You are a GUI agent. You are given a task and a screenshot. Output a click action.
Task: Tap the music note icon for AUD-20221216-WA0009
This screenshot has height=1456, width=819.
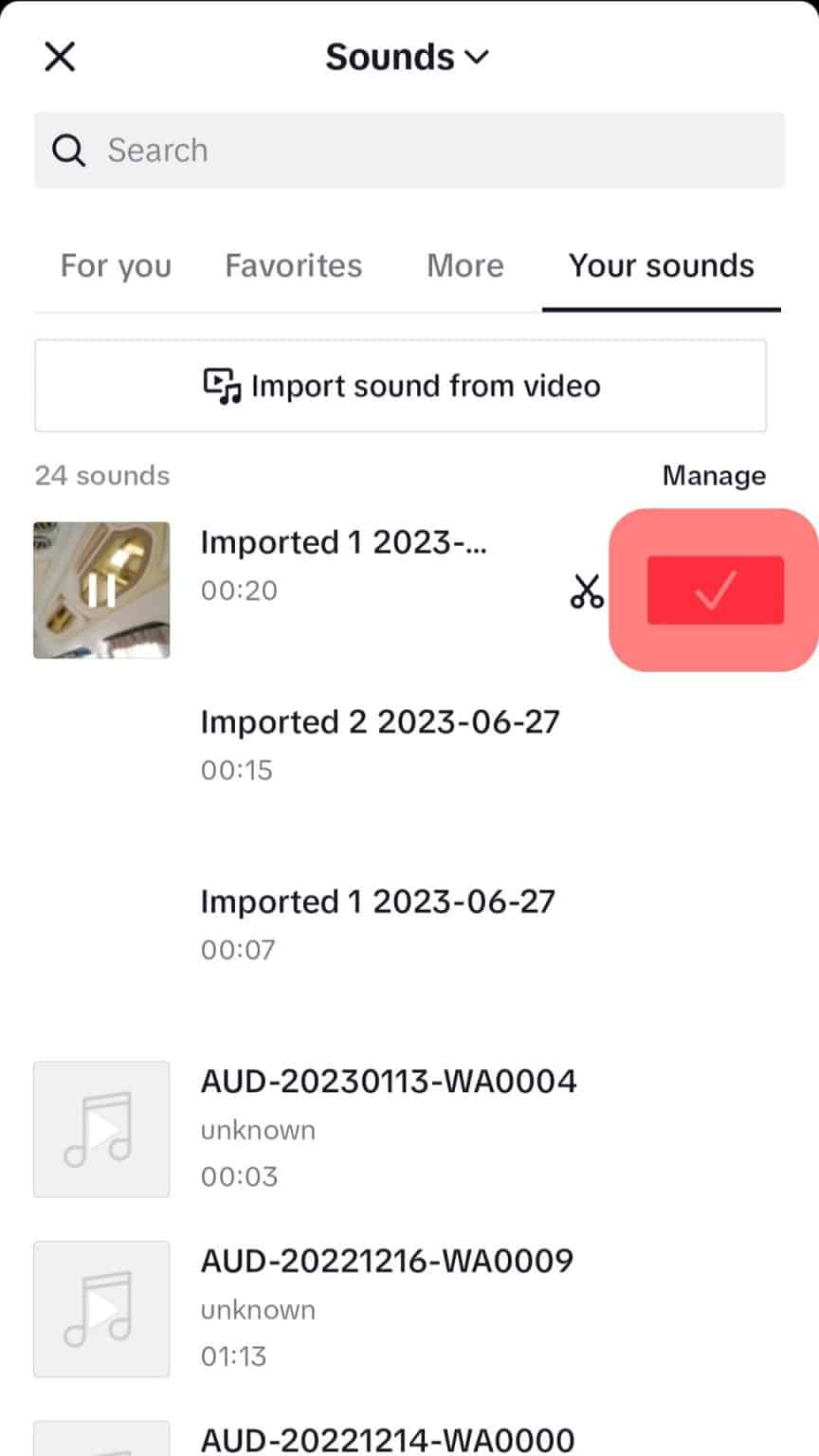[x=100, y=1308]
